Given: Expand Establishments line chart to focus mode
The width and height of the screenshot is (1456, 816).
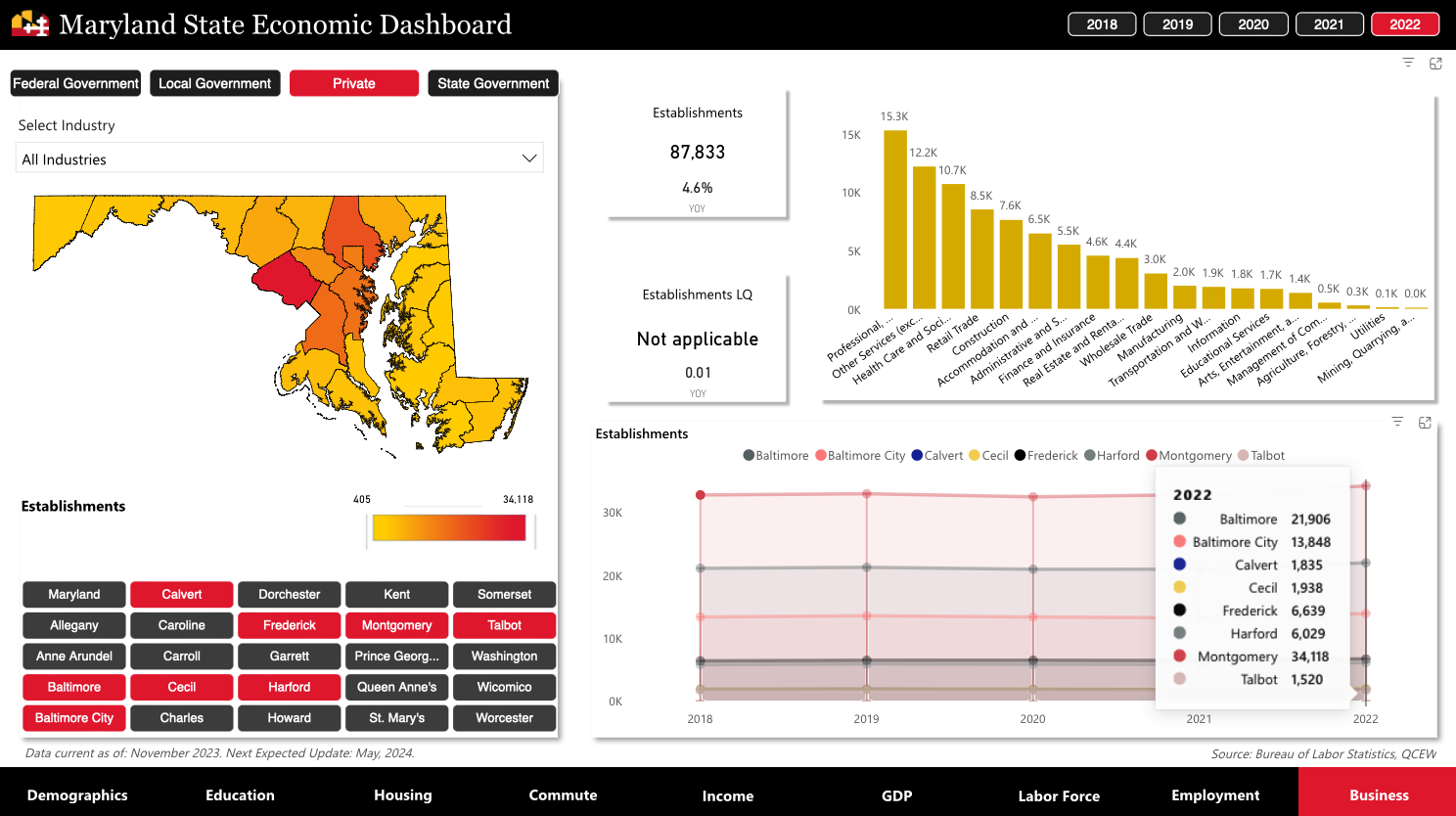Looking at the screenshot, I should pos(1425,423).
